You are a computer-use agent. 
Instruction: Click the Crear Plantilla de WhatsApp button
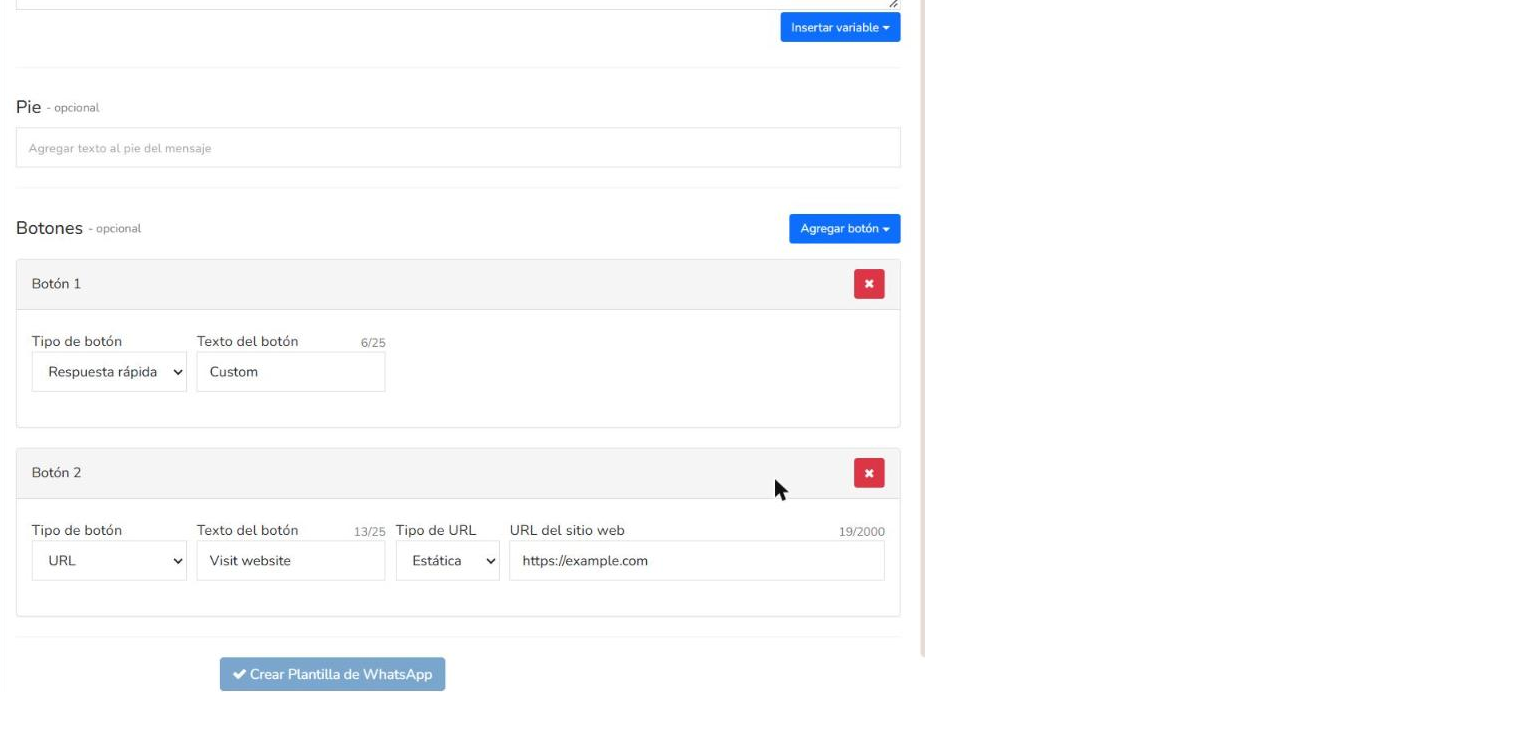[x=332, y=674]
